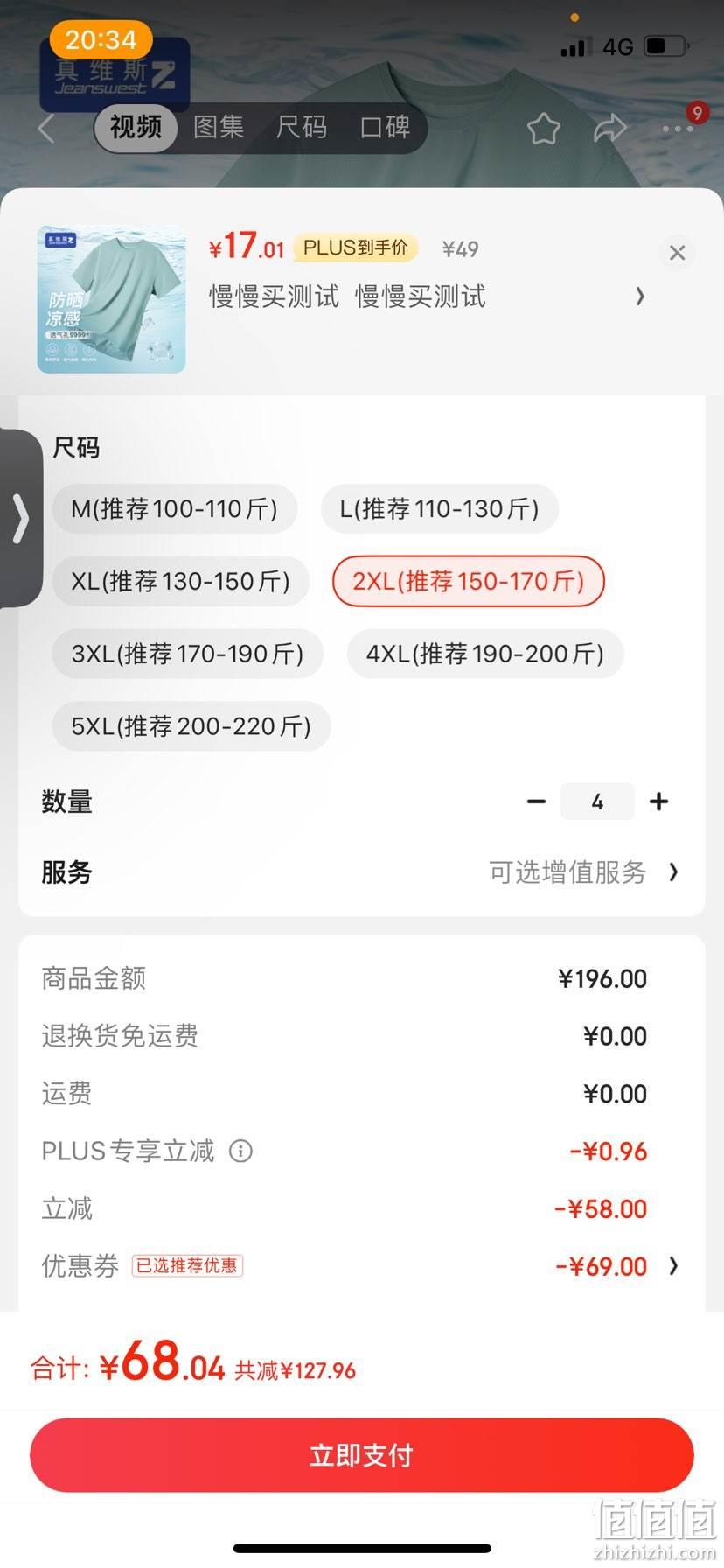Open the more options dots menu
Screen dimensions: 724x1568
[x=678, y=129]
